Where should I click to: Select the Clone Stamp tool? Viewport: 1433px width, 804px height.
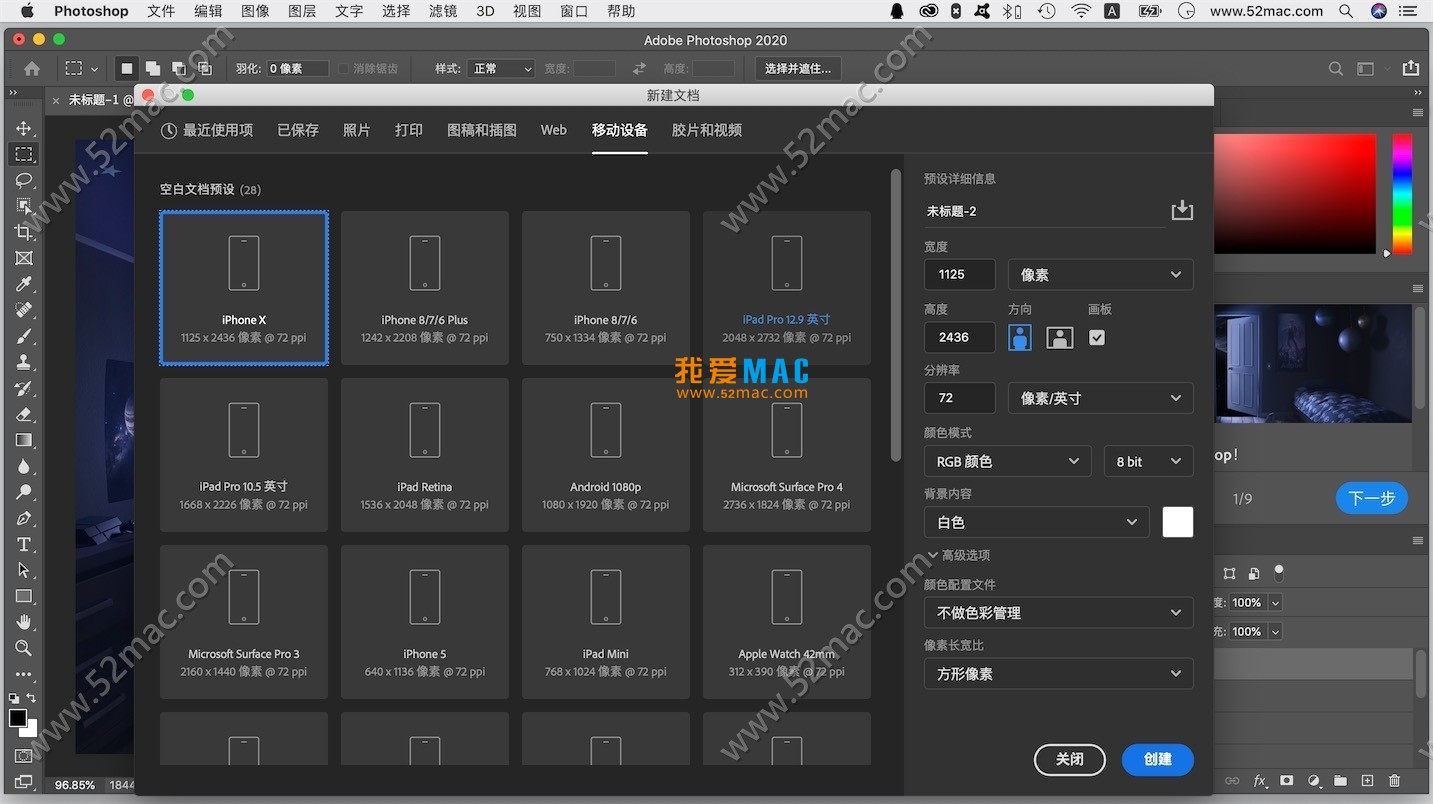pyautogui.click(x=24, y=362)
